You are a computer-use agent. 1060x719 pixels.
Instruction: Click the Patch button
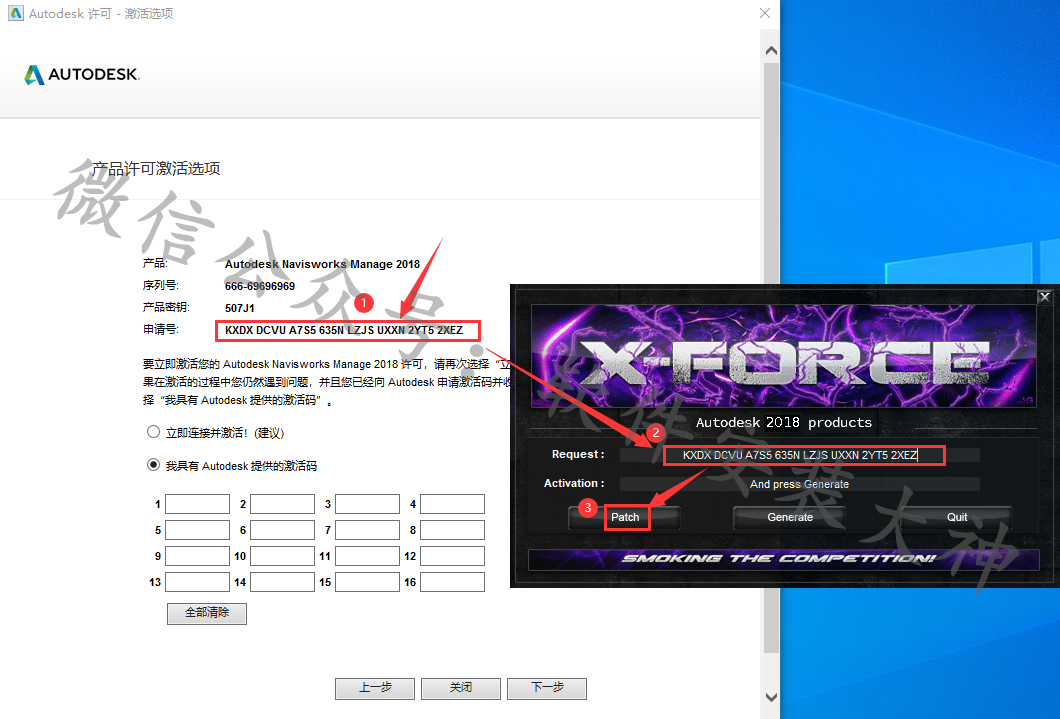tap(625, 517)
